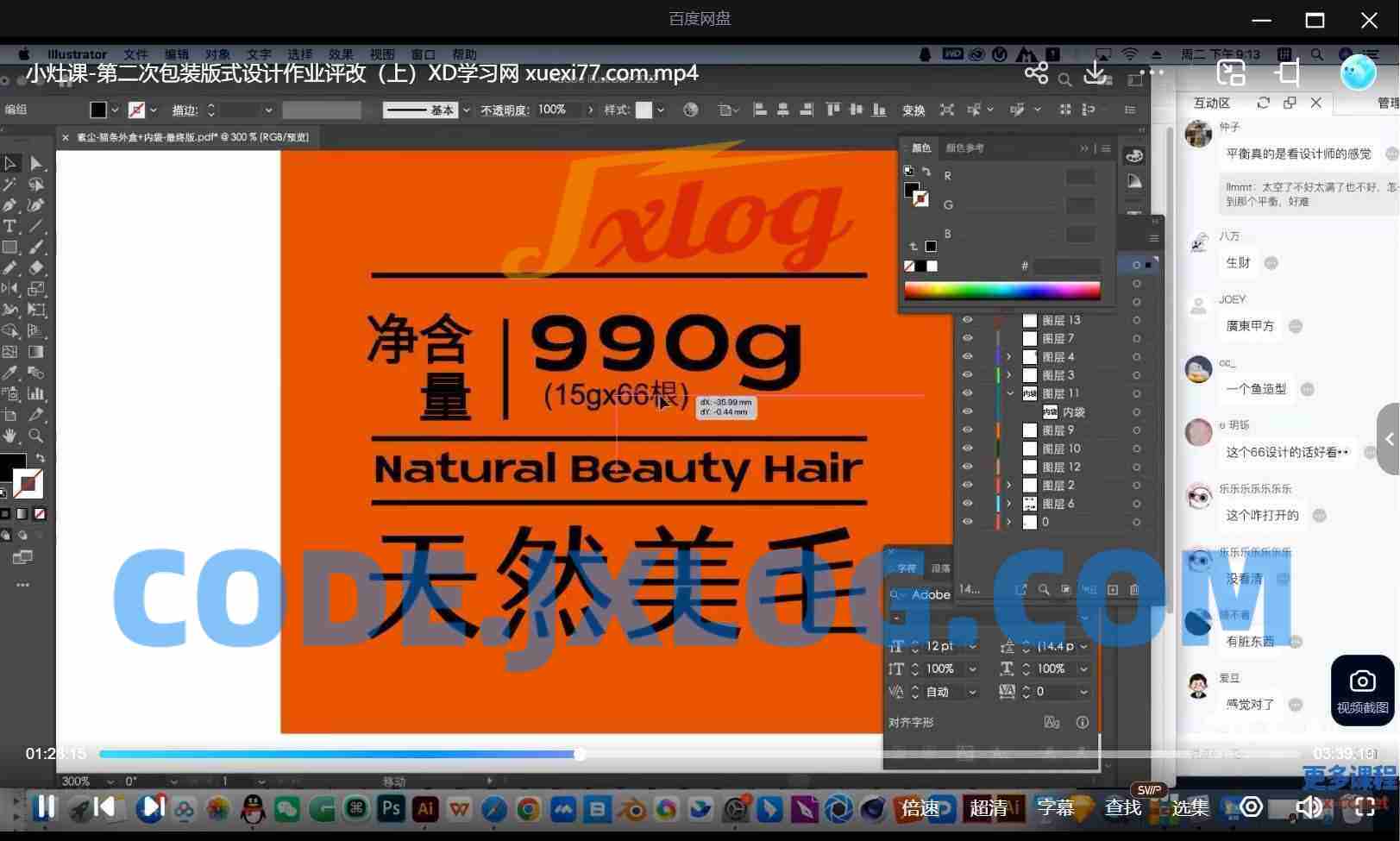Screen dimensions: 1400x841
Task: Select the Eraser tool
Action: pyautogui.click(x=36, y=267)
